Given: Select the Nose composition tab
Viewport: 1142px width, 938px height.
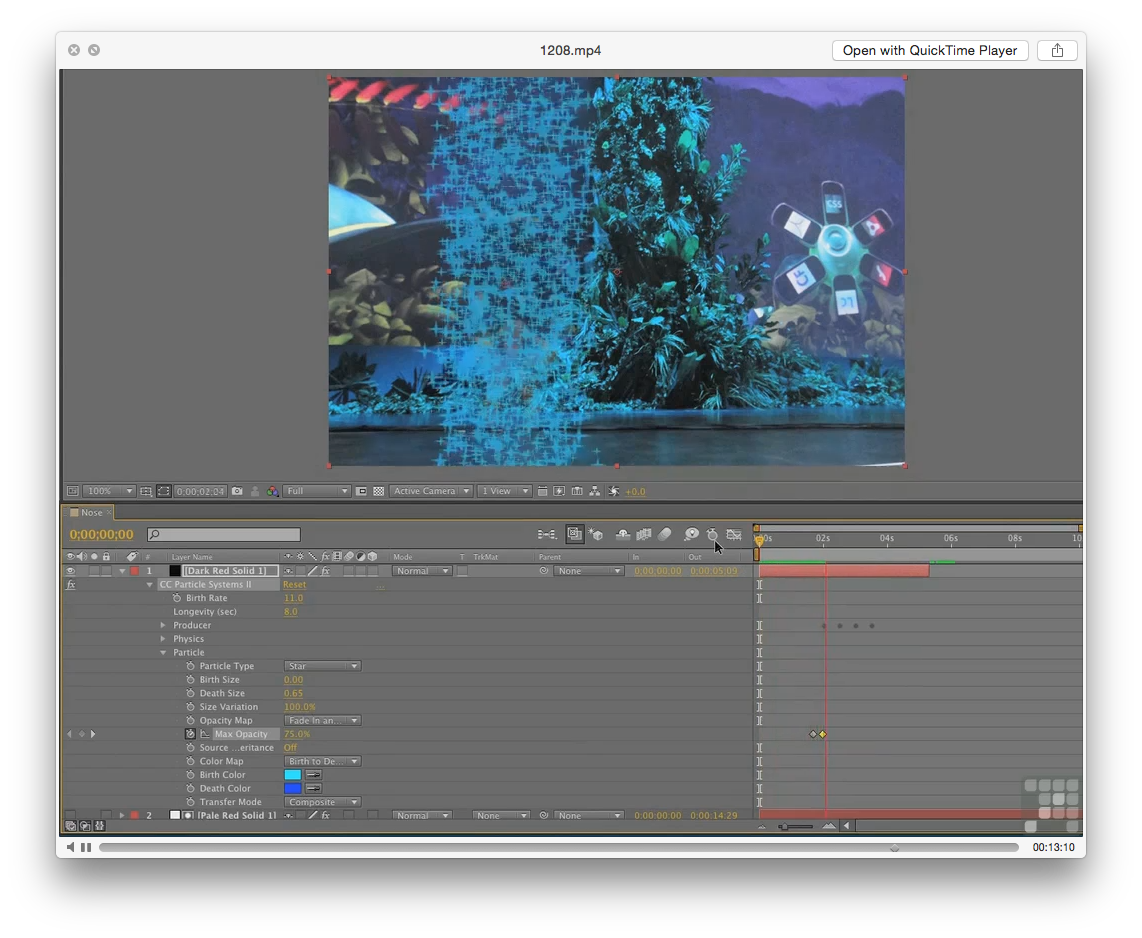Looking at the screenshot, I should pyautogui.click(x=91, y=513).
